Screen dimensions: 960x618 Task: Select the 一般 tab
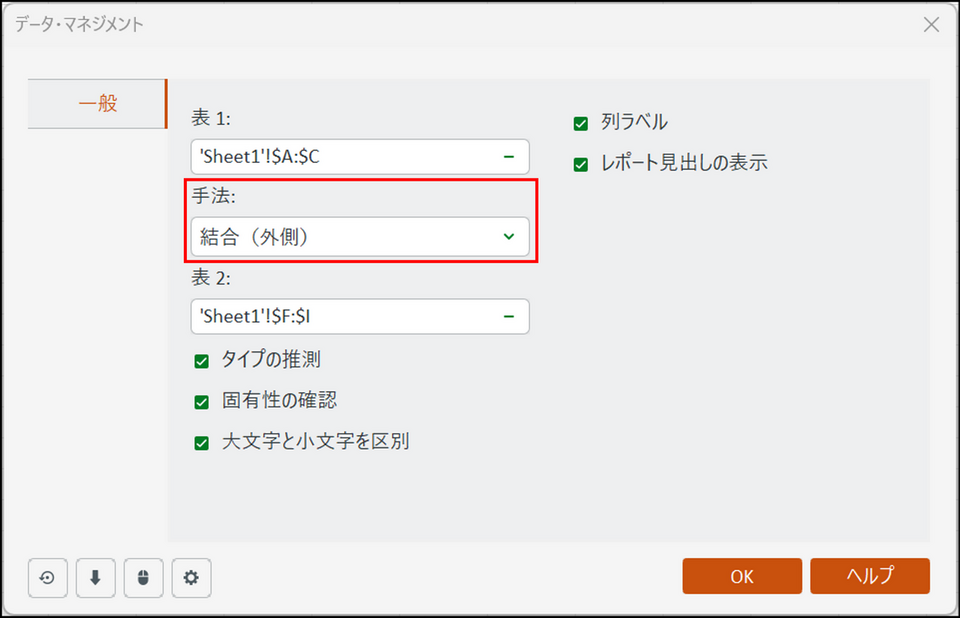coord(97,104)
